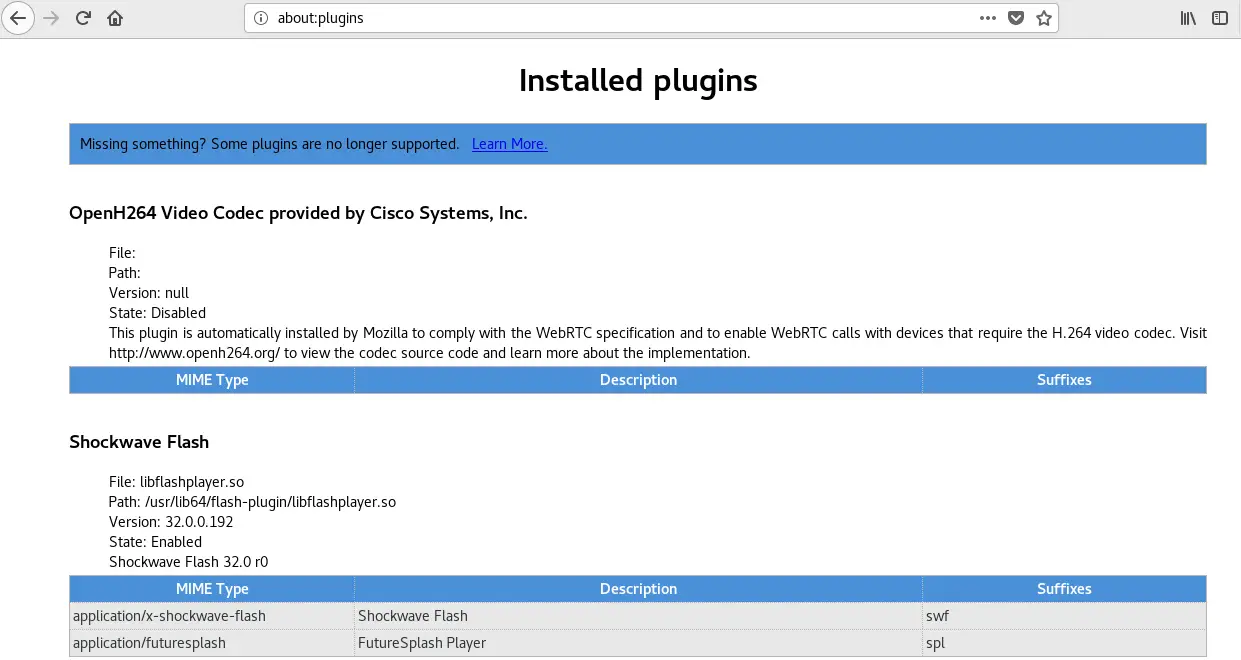Click the forward navigation arrow
1241x660 pixels.
click(48, 17)
